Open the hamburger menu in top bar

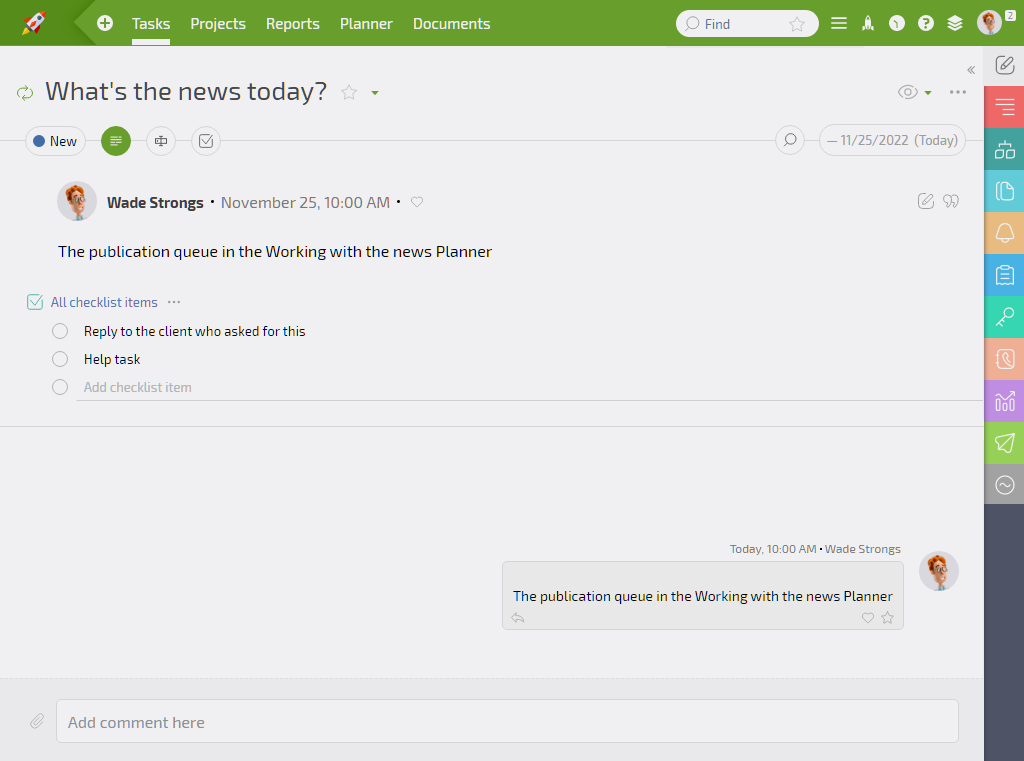click(839, 24)
